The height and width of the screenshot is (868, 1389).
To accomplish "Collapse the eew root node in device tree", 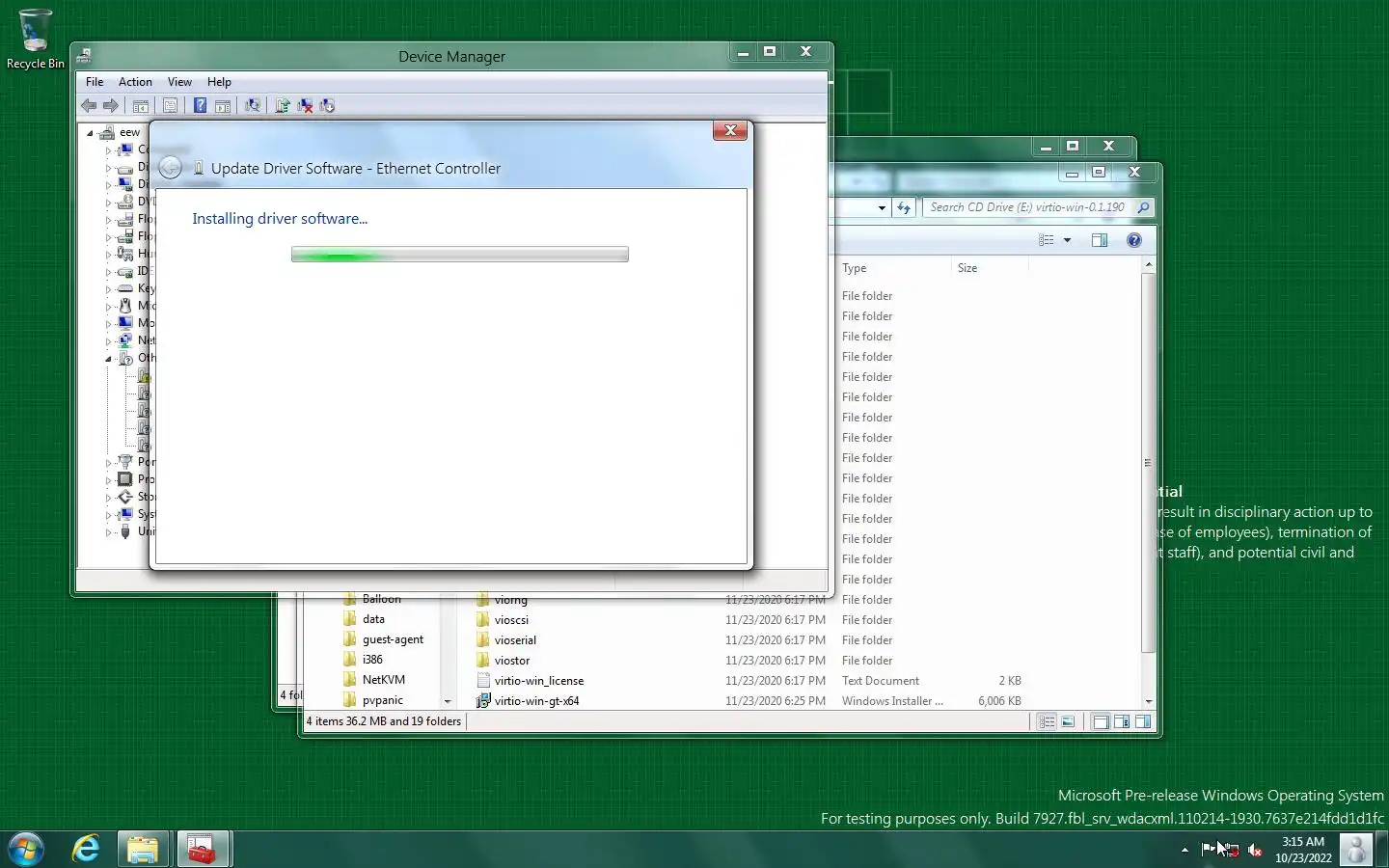I will tap(90, 133).
